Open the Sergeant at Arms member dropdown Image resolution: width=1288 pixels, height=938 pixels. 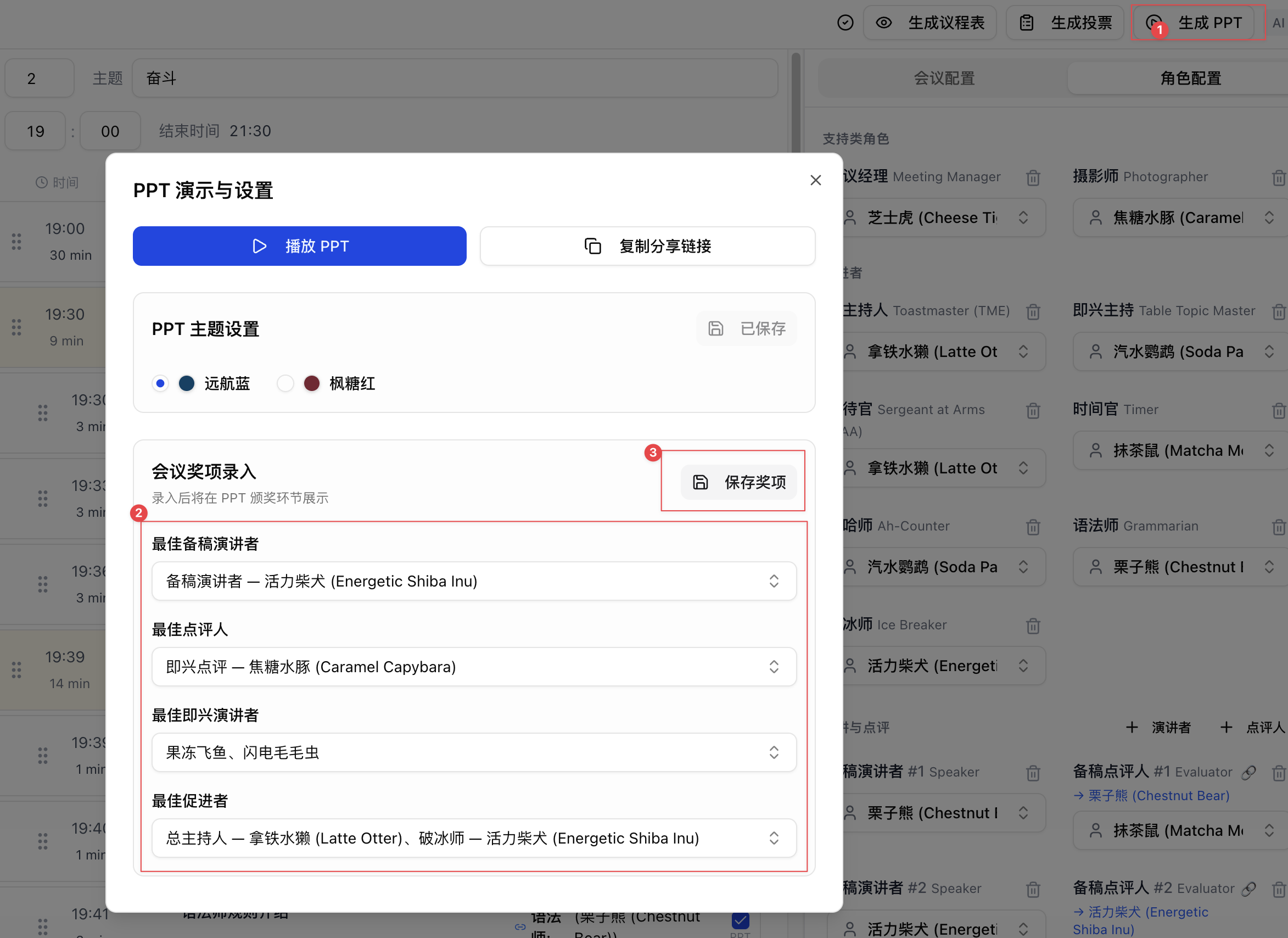click(x=944, y=467)
